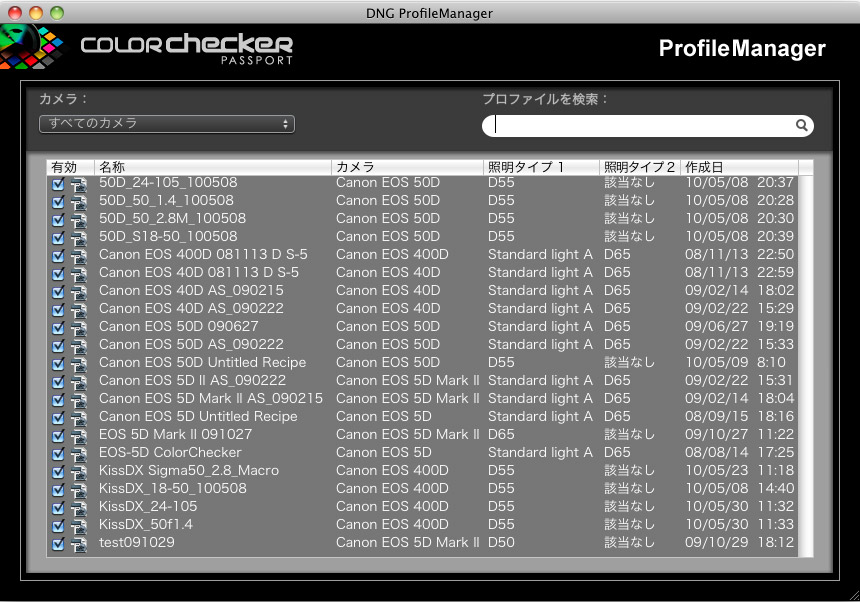Image resolution: width=860 pixels, height=602 pixels.
Task: Click icon beside Canon EOS 5D II AS_090222
Action: [79, 383]
